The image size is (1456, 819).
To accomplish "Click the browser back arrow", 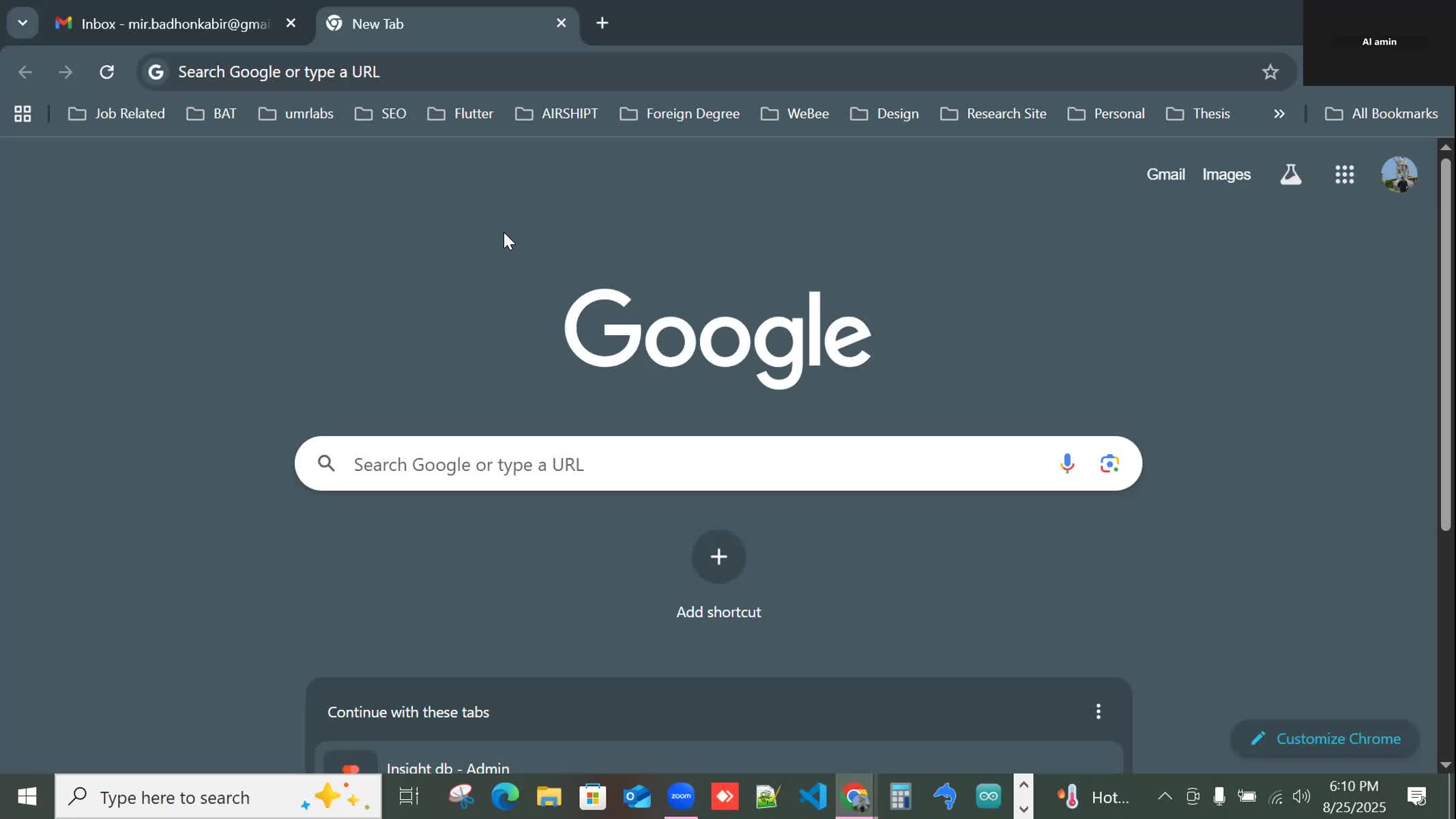I will (x=25, y=72).
